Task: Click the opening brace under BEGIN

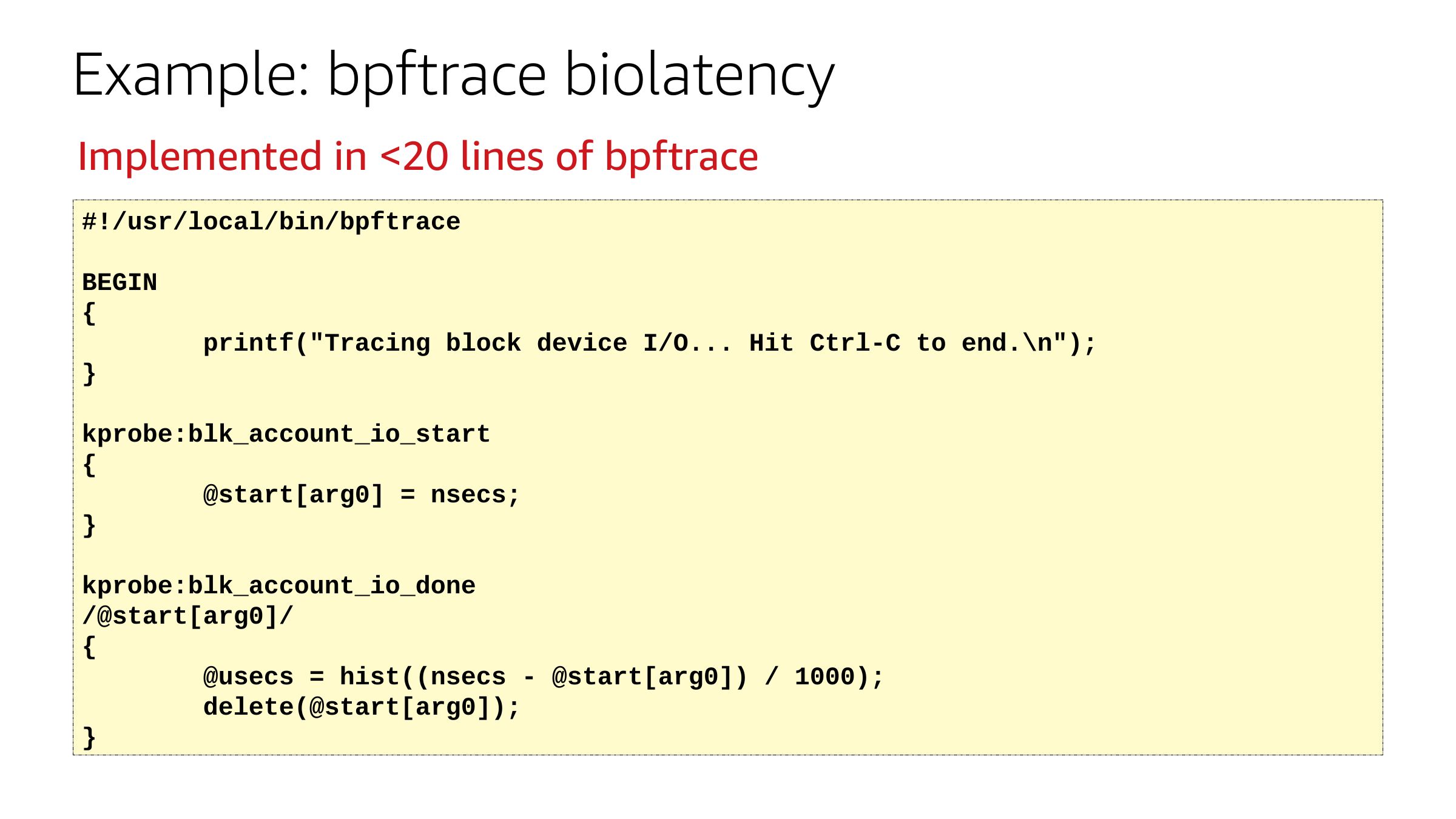Action: coord(89,313)
